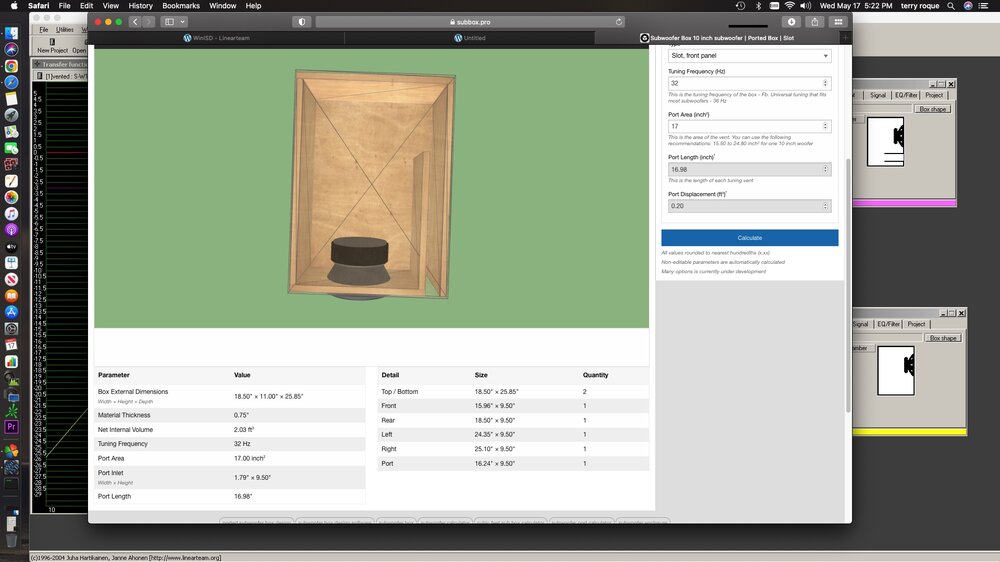The height and width of the screenshot is (562, 1000).
Task: Open Podcasts app in the dock
Action: 11,230
